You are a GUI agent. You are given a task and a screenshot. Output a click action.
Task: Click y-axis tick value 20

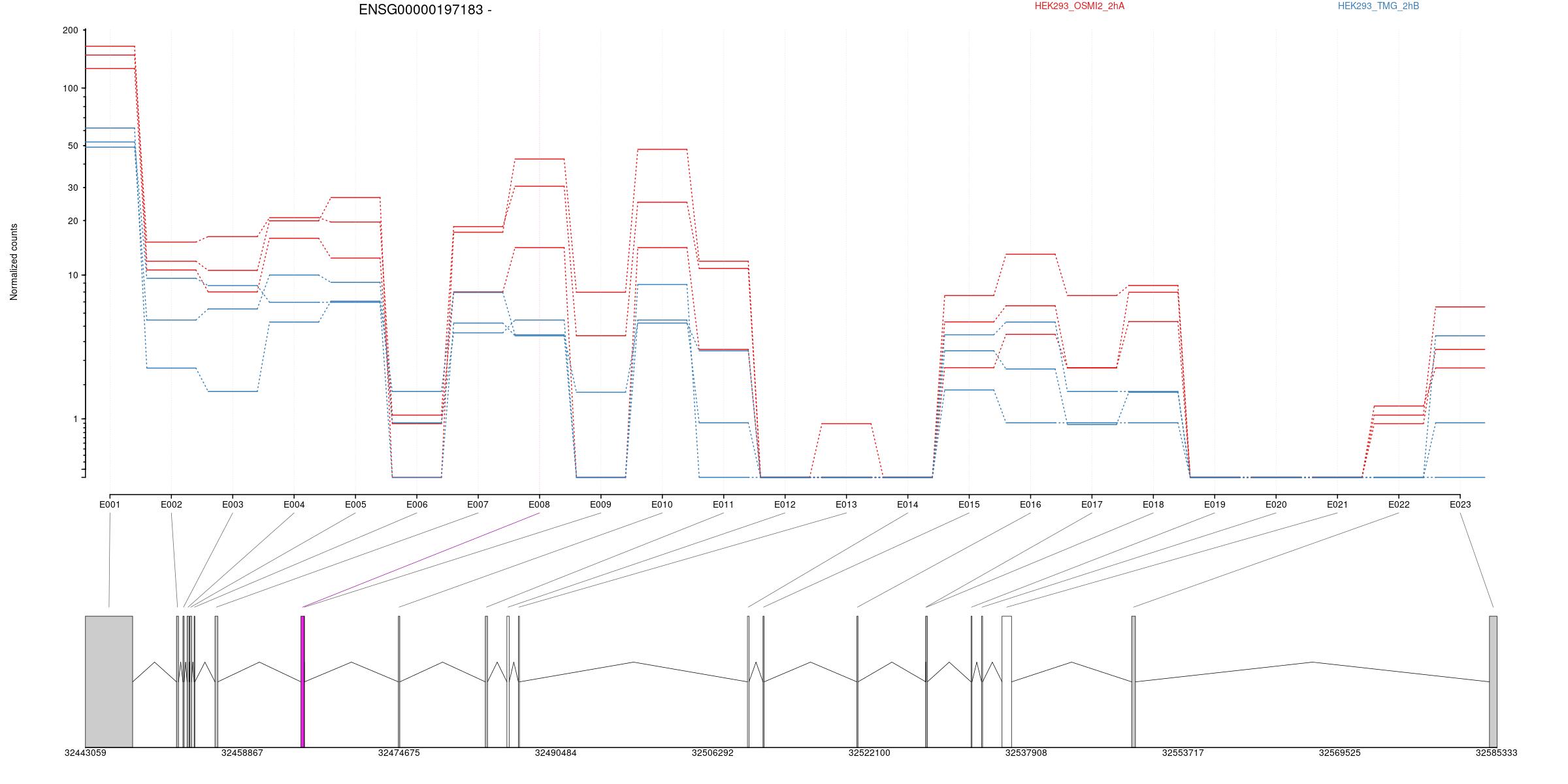point(73,221)
